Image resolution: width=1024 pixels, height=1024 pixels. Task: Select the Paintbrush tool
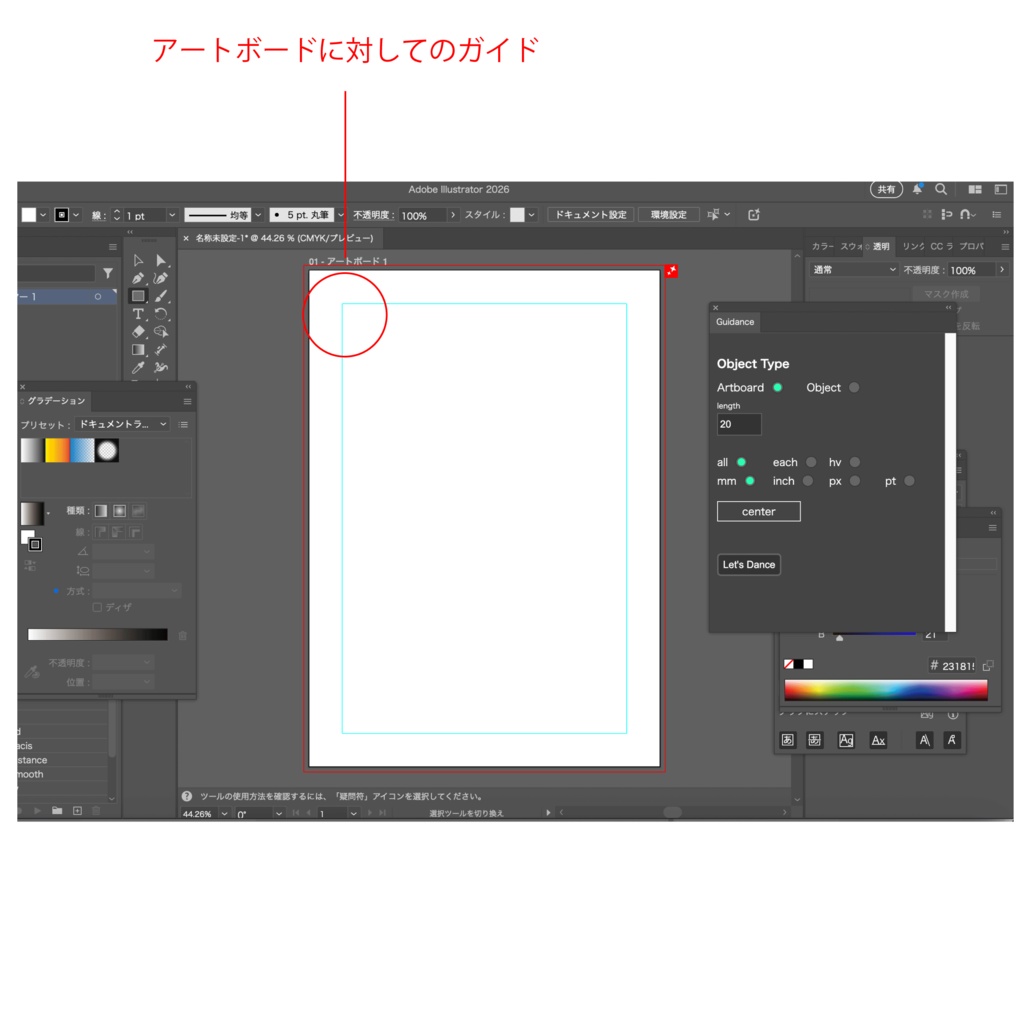click(x=161, y=296)
